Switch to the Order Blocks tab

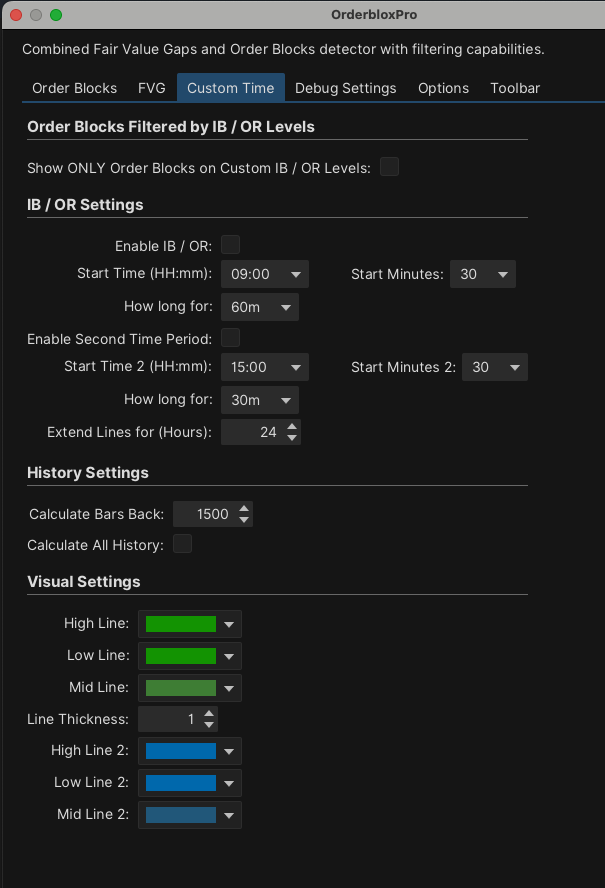coord(74,88)
